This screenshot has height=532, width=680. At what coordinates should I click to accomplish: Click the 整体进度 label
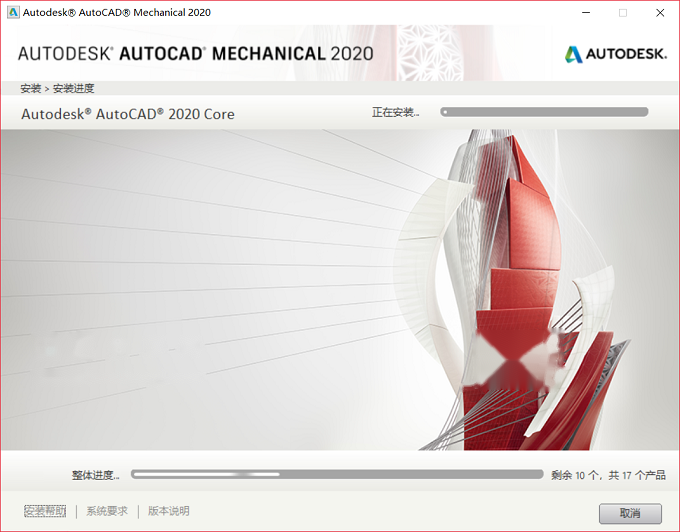point(95,475)
